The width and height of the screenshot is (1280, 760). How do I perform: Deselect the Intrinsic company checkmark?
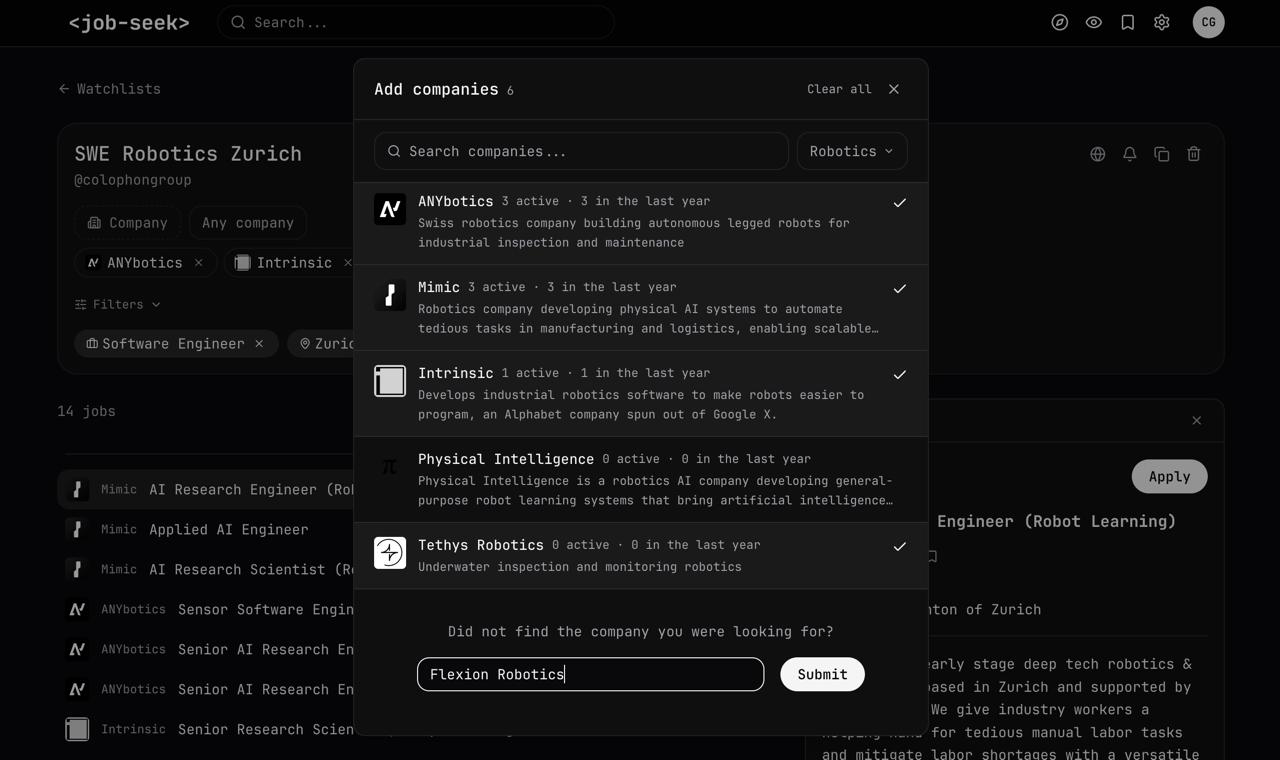(x=900, y=375)
